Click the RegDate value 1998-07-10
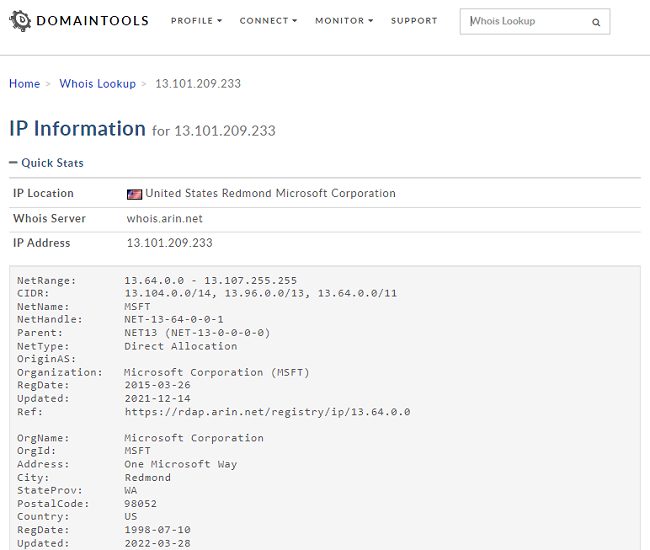 (158, 530)
